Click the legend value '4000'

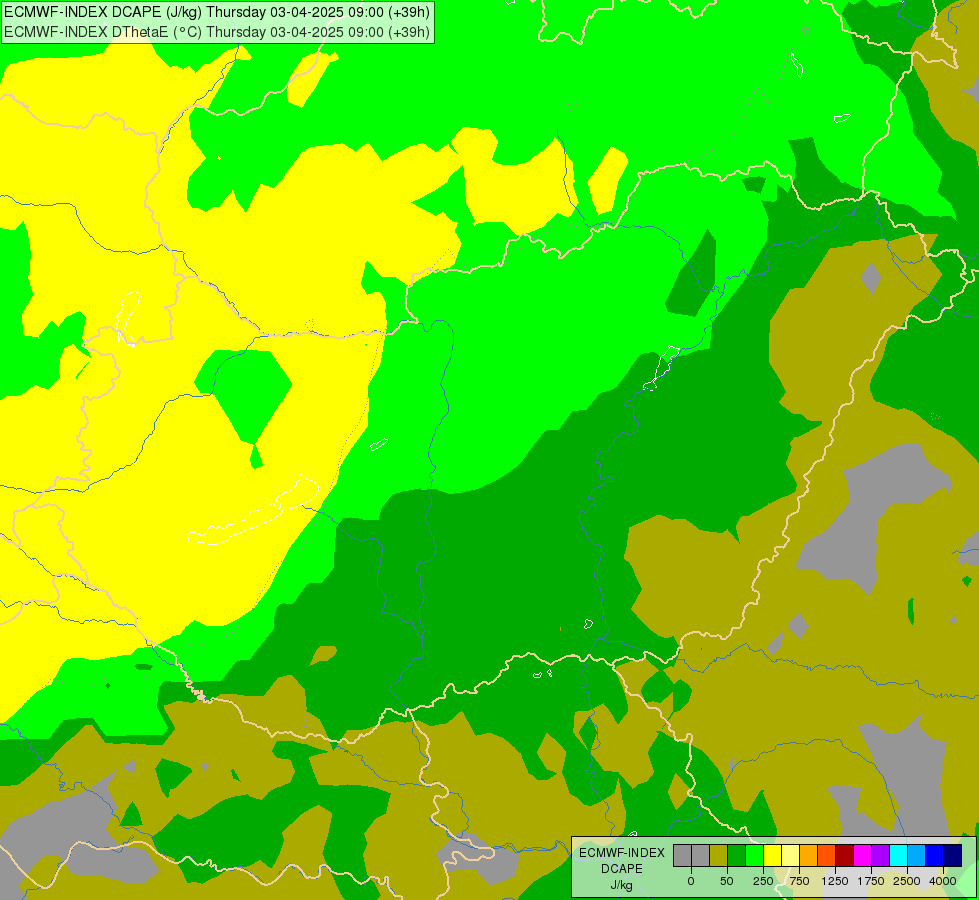point(943,881)
